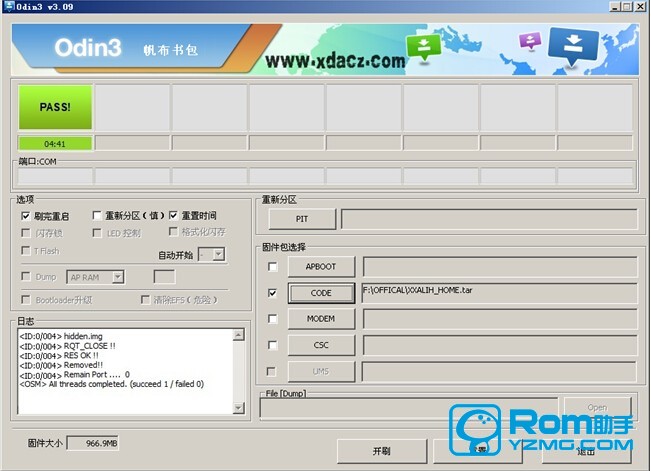
Task: Click log line 'hidden.img'
Action: click(61, 336)
